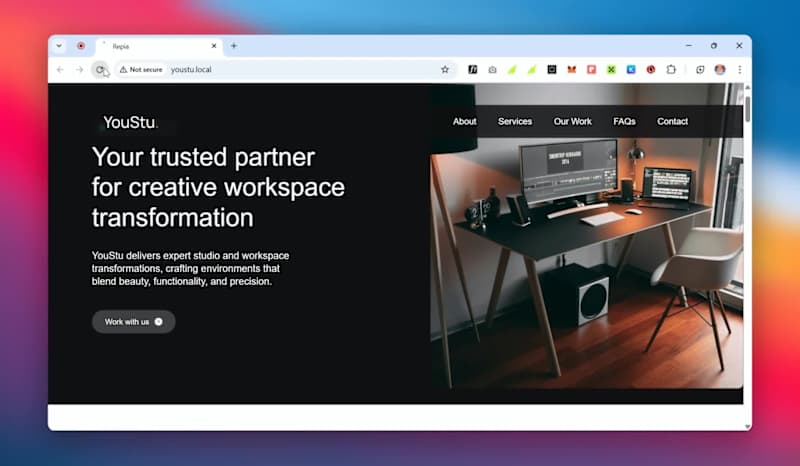
Task: Bookmark this page with the star icon
Action: pos(445,69)
